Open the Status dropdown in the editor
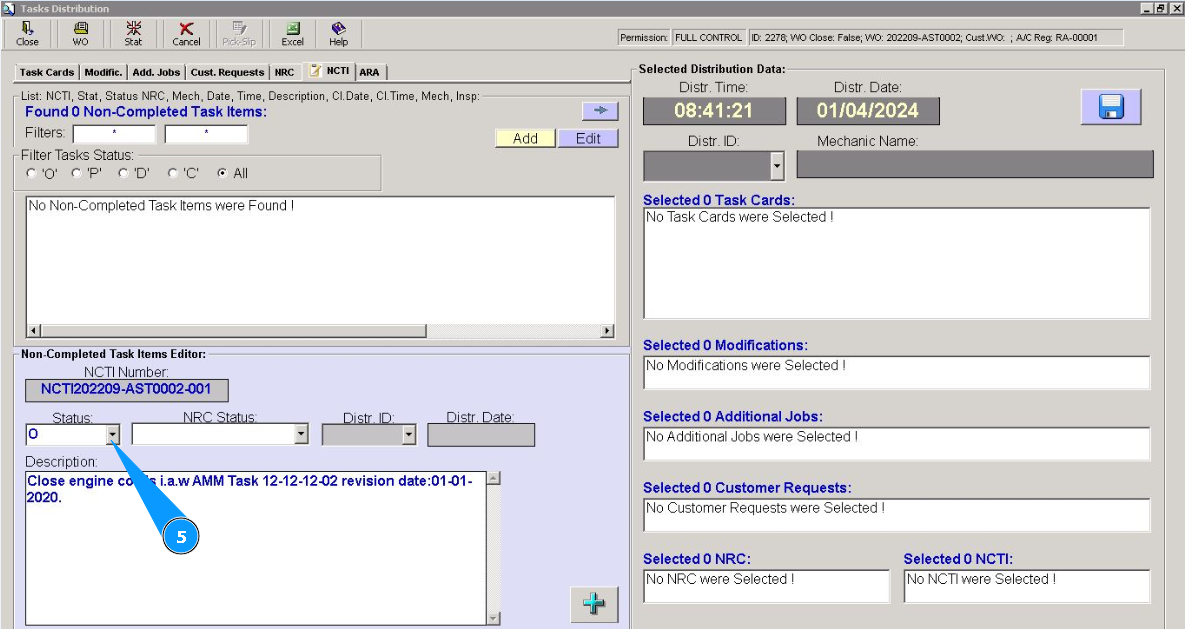1185x629 pixels. [x=113, y=434]
